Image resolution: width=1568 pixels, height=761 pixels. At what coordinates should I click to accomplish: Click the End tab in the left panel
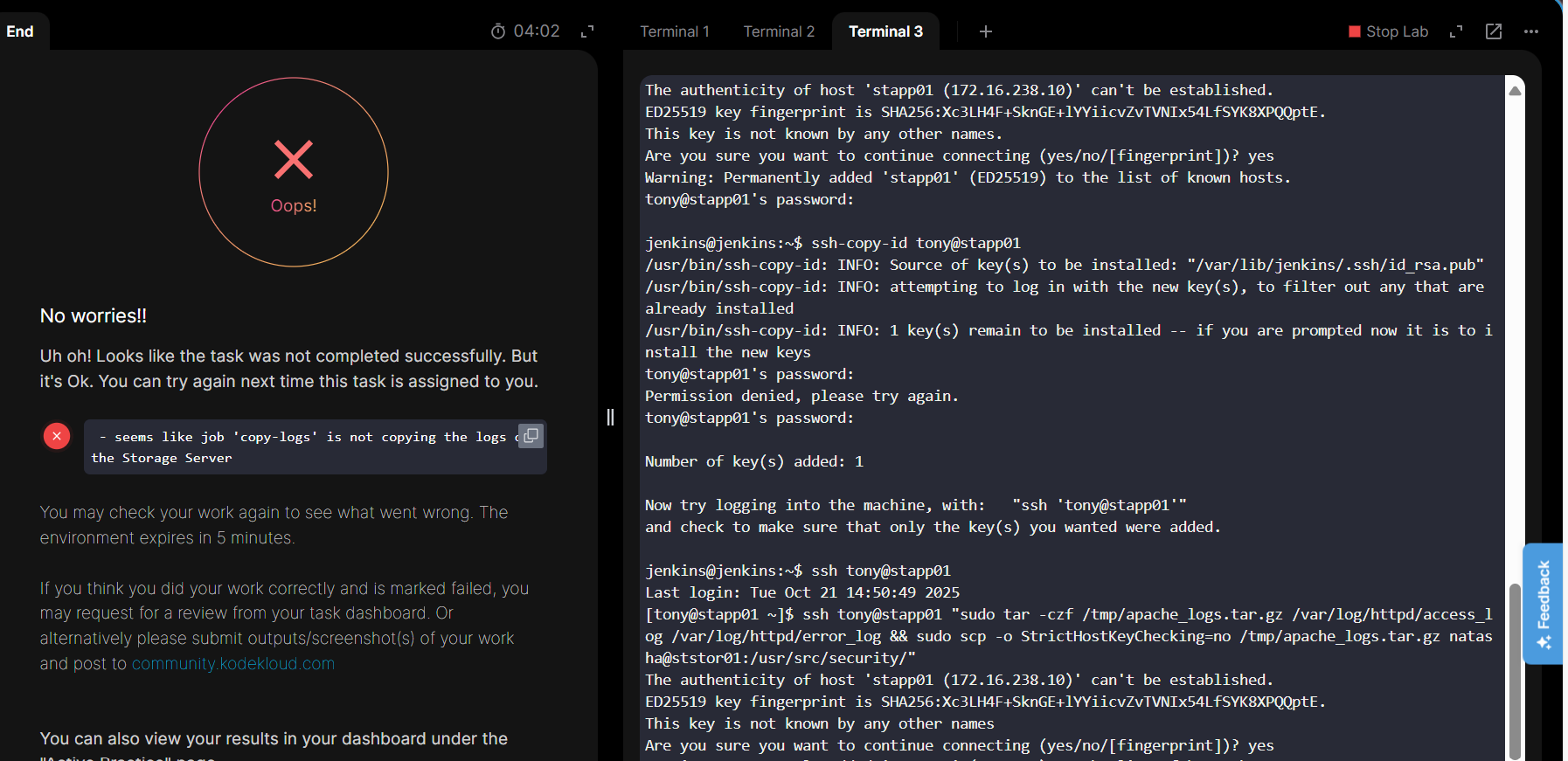coord(20,31)
